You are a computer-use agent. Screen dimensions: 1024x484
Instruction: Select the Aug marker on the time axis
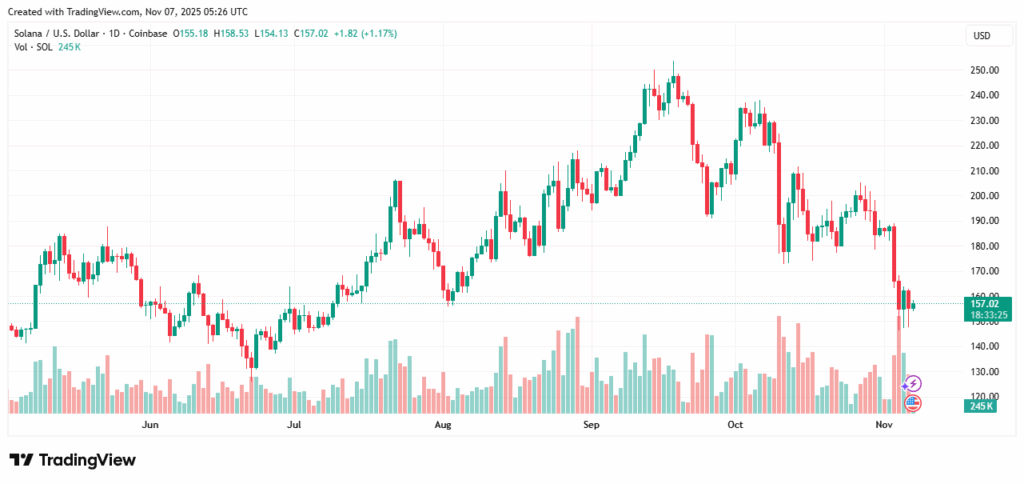click(x=443, y=425)
